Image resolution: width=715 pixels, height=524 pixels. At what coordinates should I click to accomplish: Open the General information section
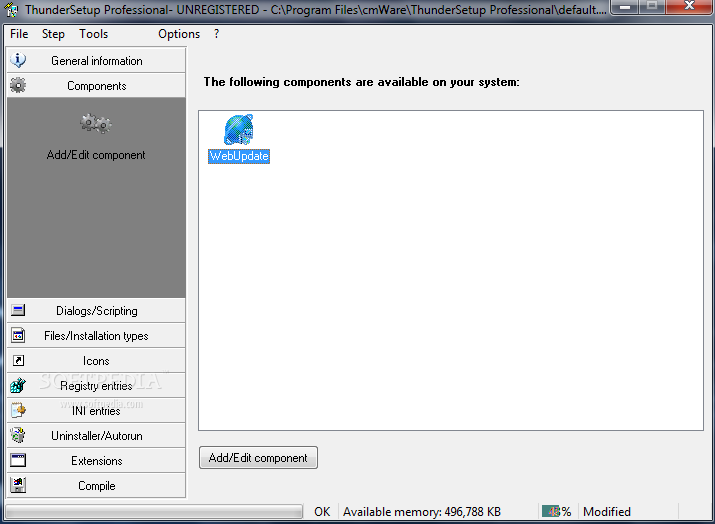(96, 60)
